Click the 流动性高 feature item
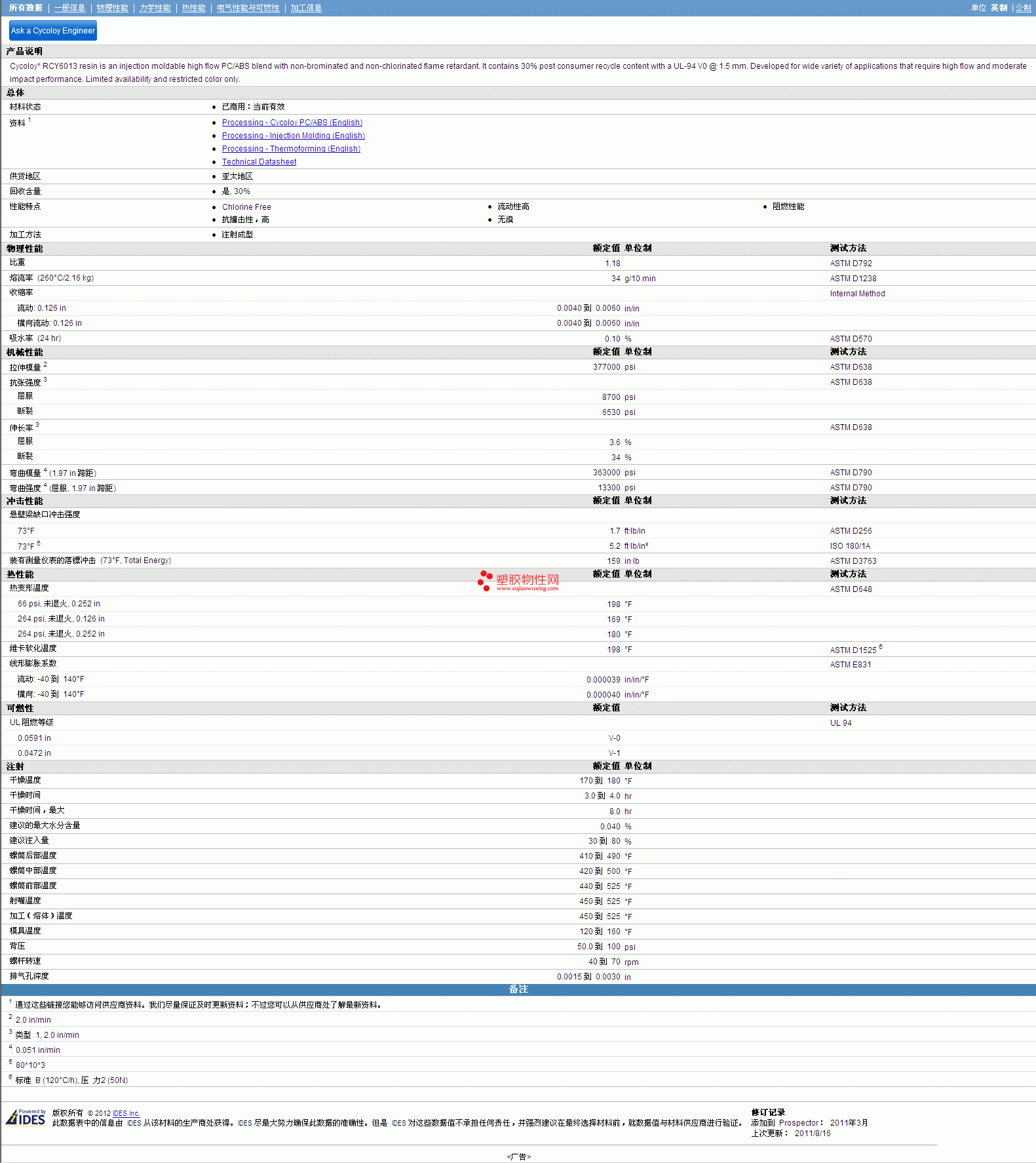 [513, 207]
